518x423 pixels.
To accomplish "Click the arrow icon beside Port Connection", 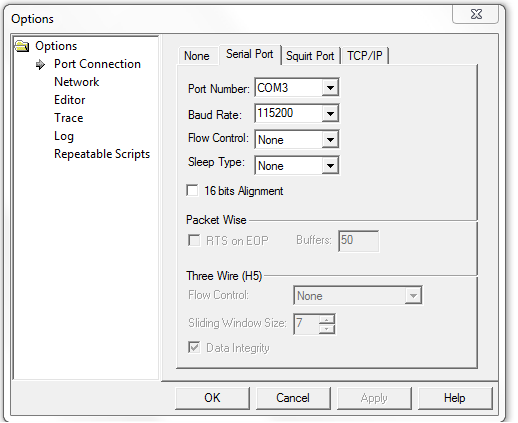I will [40, 64].
